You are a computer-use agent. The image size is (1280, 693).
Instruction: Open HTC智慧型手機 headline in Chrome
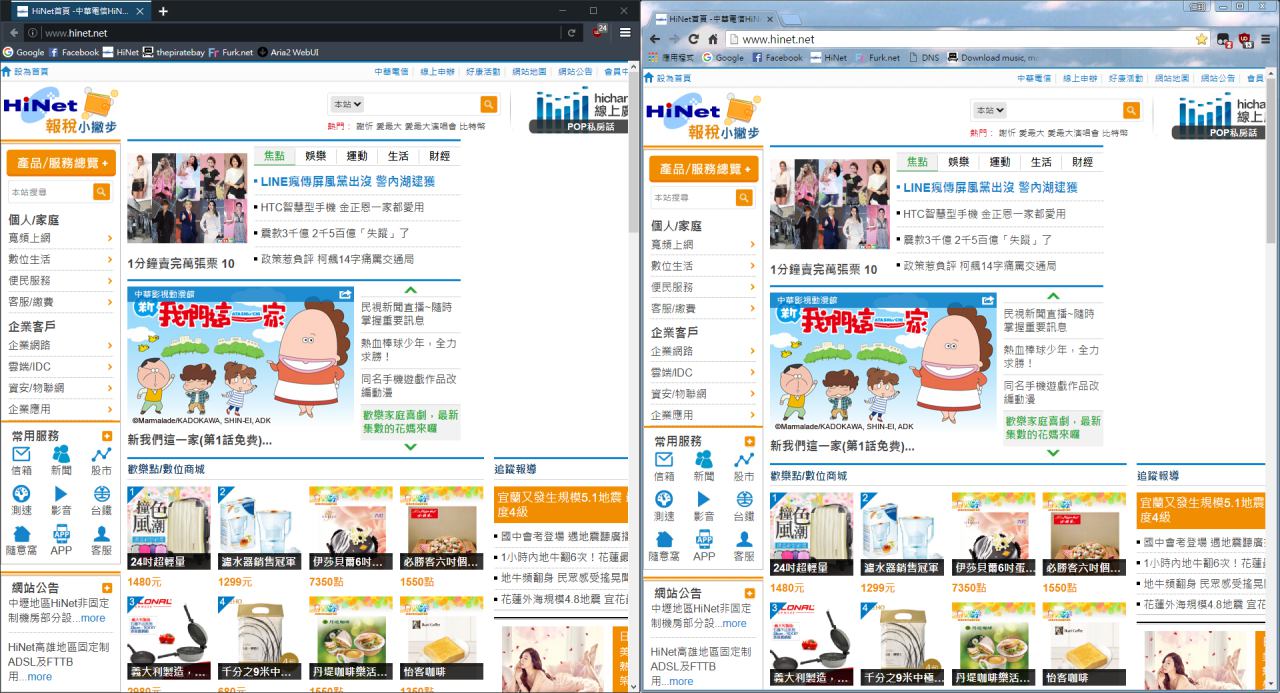(x=984, y=213)
